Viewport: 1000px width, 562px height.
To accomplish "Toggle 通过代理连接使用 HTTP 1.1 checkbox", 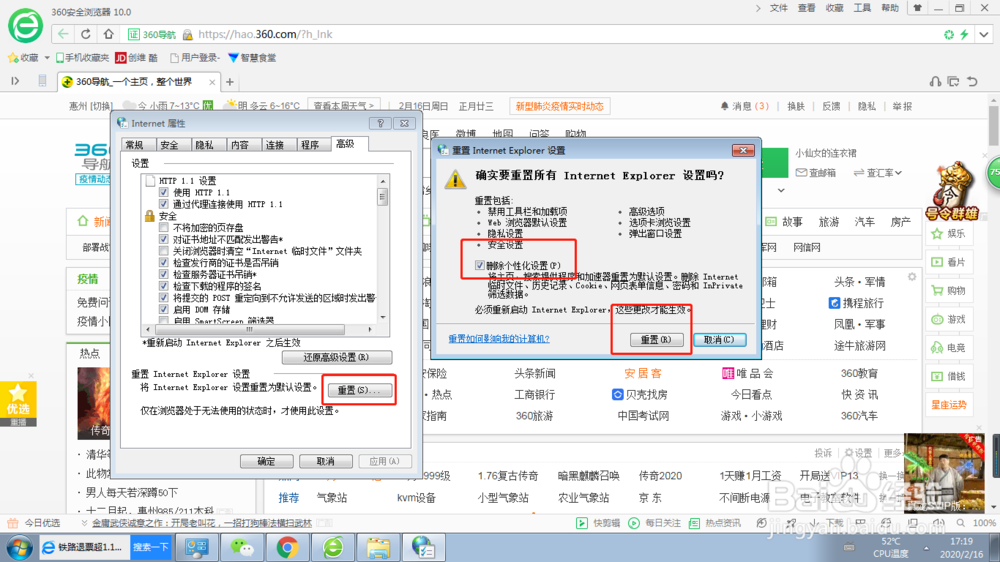I will coord(164,204).
